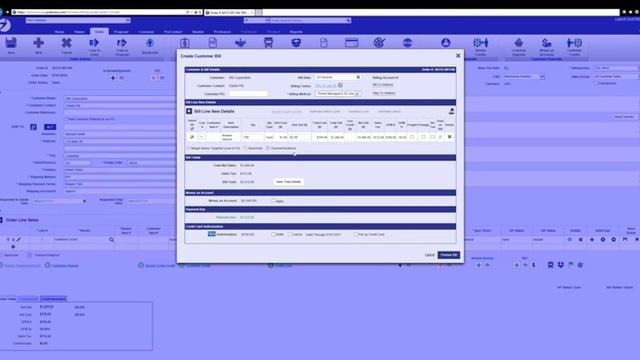Viewport: 640px width, 360px height.
Task: Delete the bill line item row
Action: [449, 137]
